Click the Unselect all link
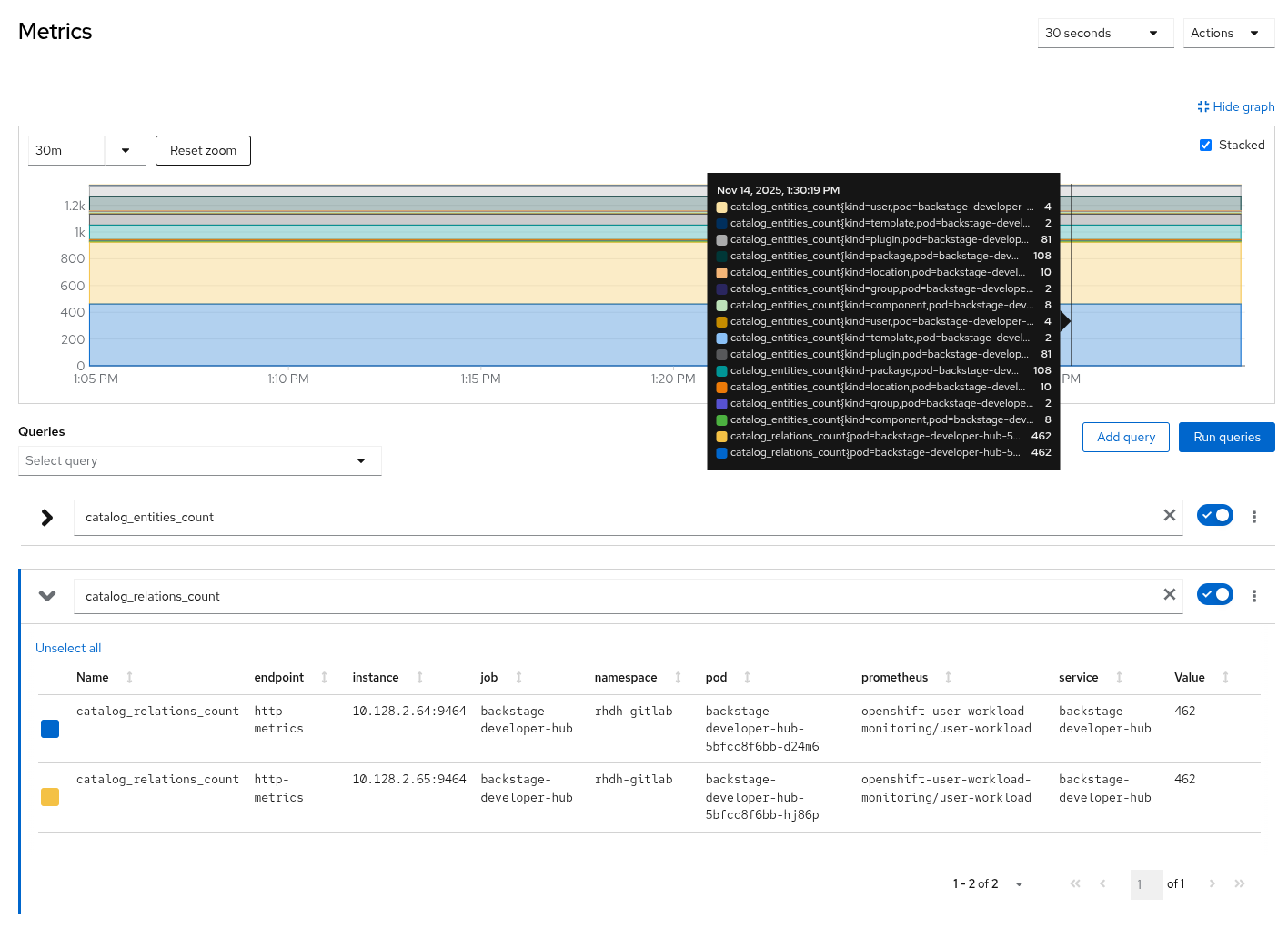1288x939 pixels. click(68, 648)
